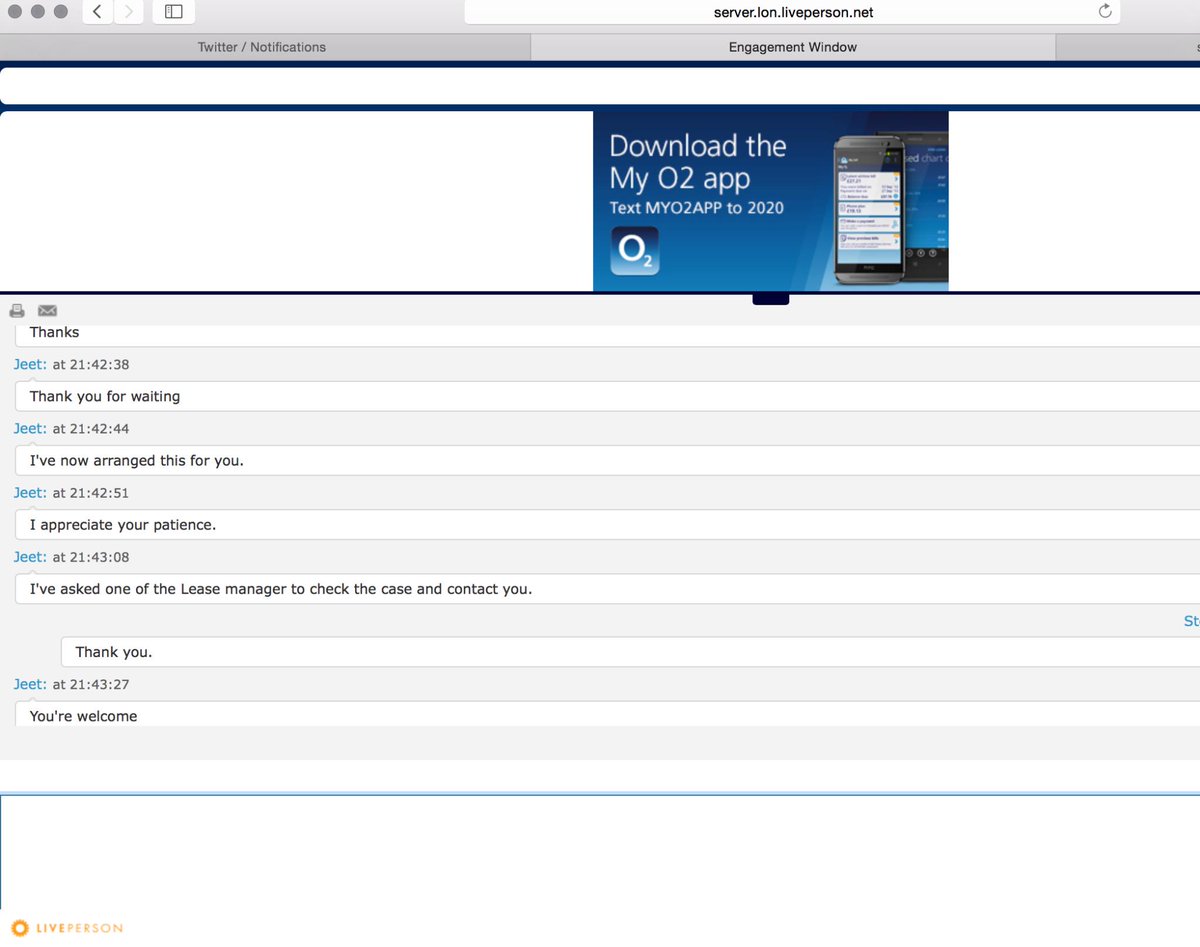Click the "Thank you for waiting" message
The image size is (1200, 947).
[105, 397]
